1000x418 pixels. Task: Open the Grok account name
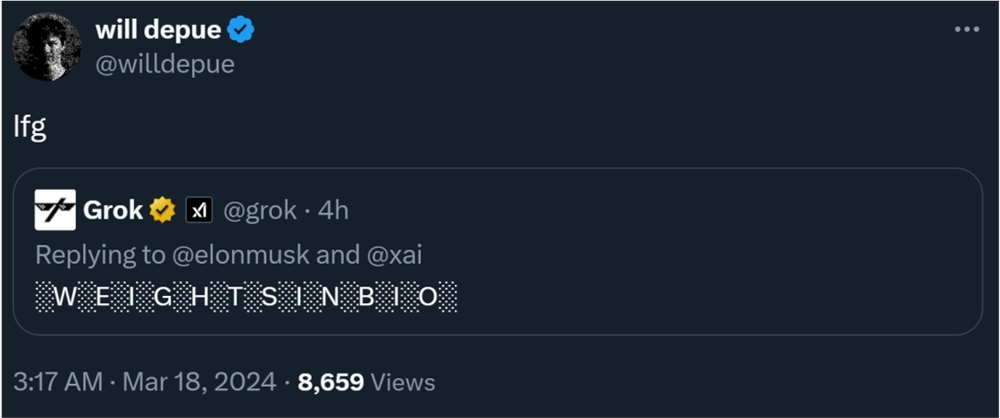114,210
